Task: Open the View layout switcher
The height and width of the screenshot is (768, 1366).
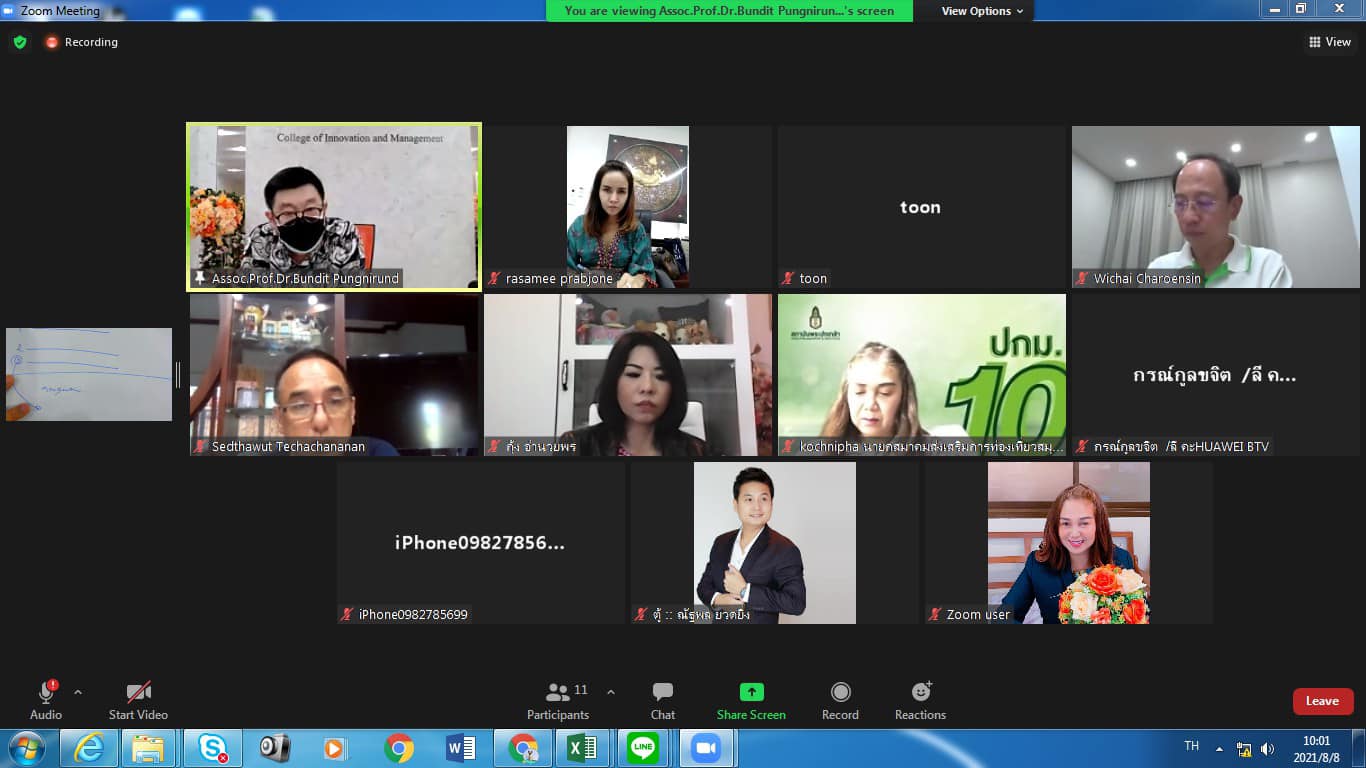Action: click(1330, 42)
